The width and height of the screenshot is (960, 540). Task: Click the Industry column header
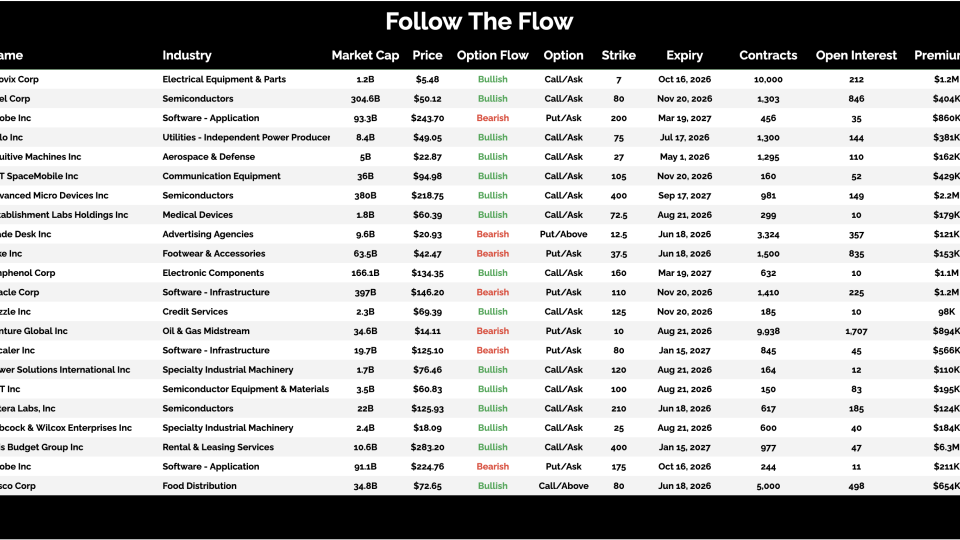[x=187, y=56]
